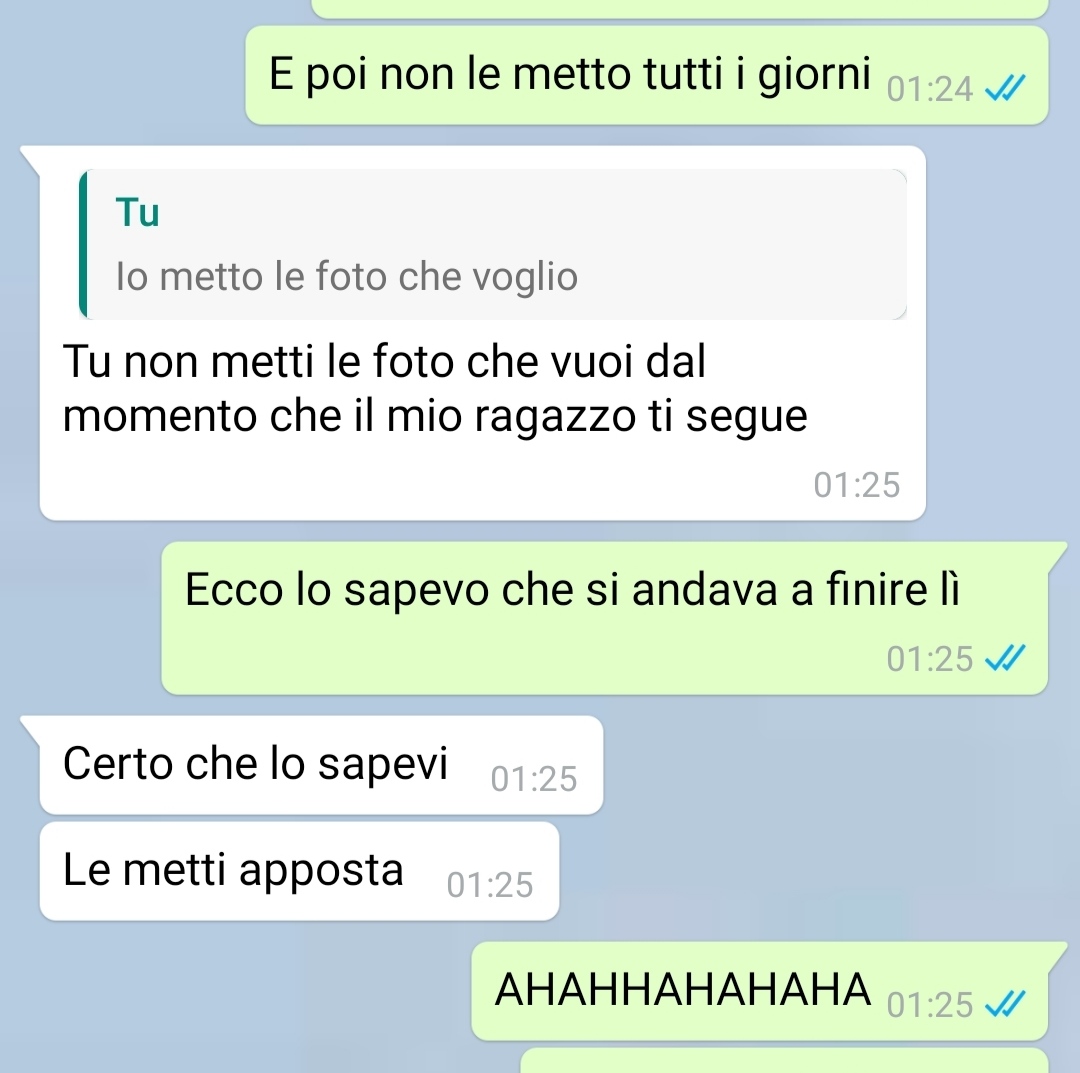The height and width of the screenshot is (1073, 1080).
Task: Tap the 01:25 time next to "Le metti apposta"
Action: click(x=490, y=885)
